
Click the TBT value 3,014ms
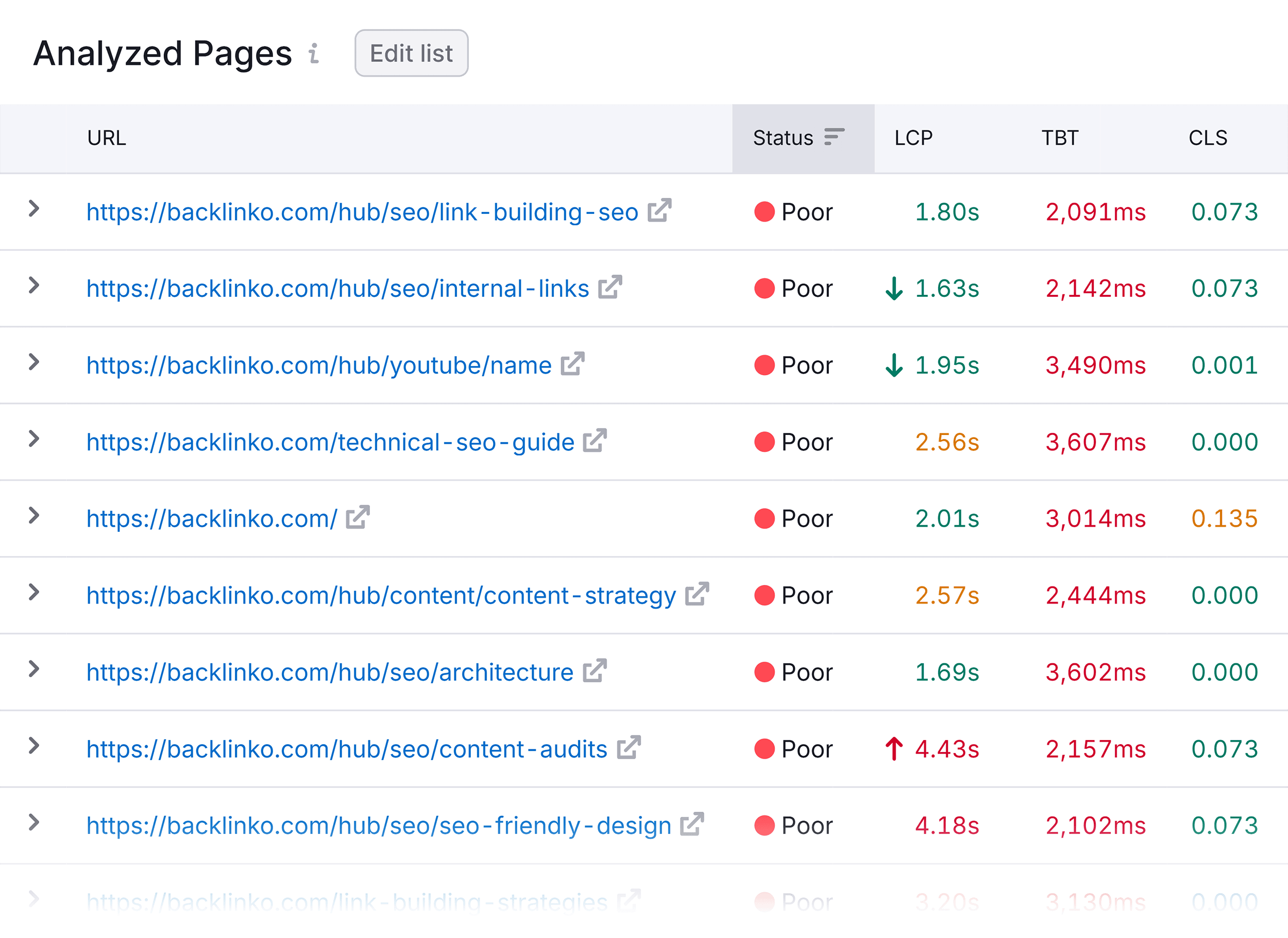click(1096, 518)
